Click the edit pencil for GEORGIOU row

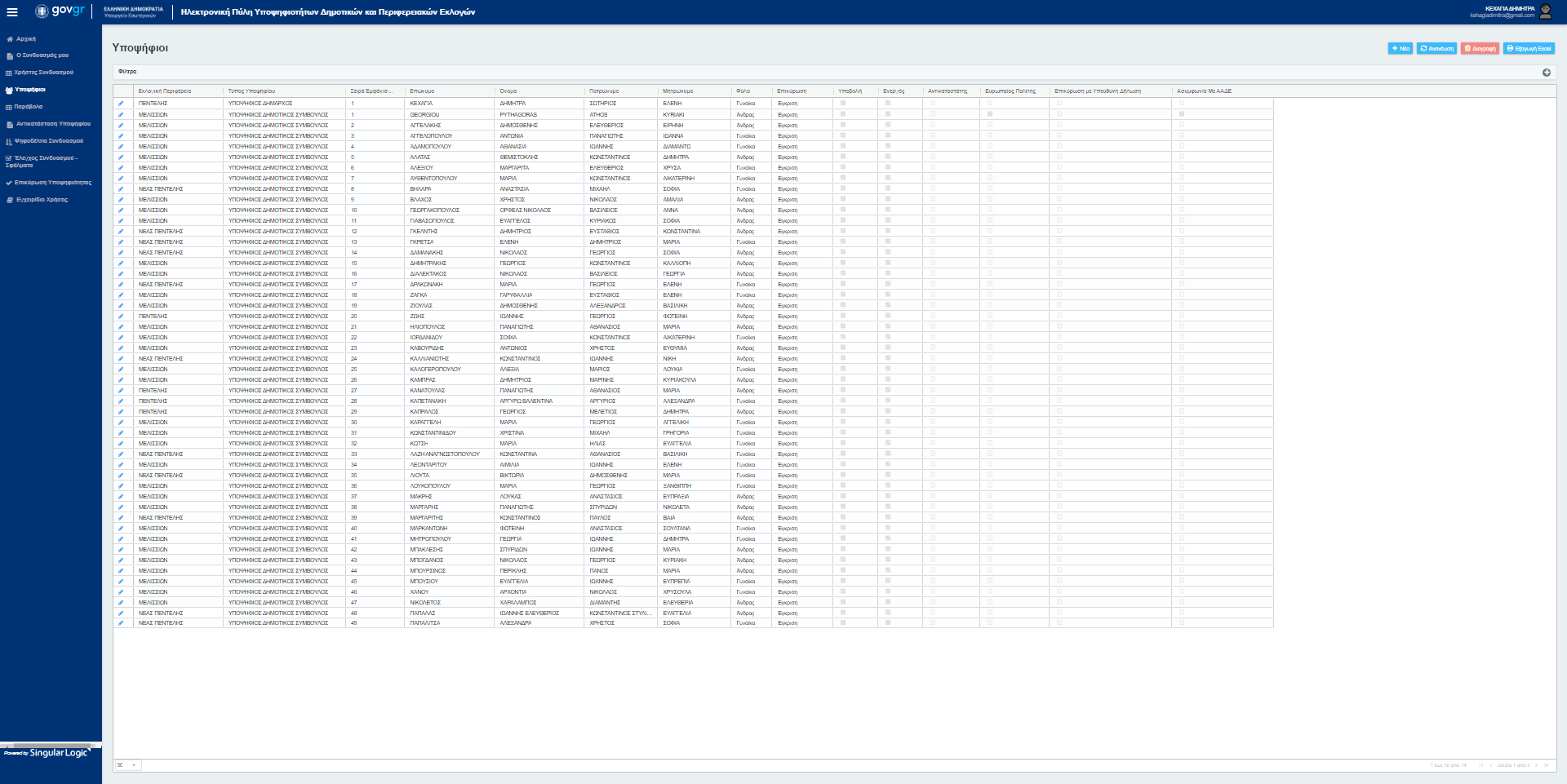[x=121, y=115]
